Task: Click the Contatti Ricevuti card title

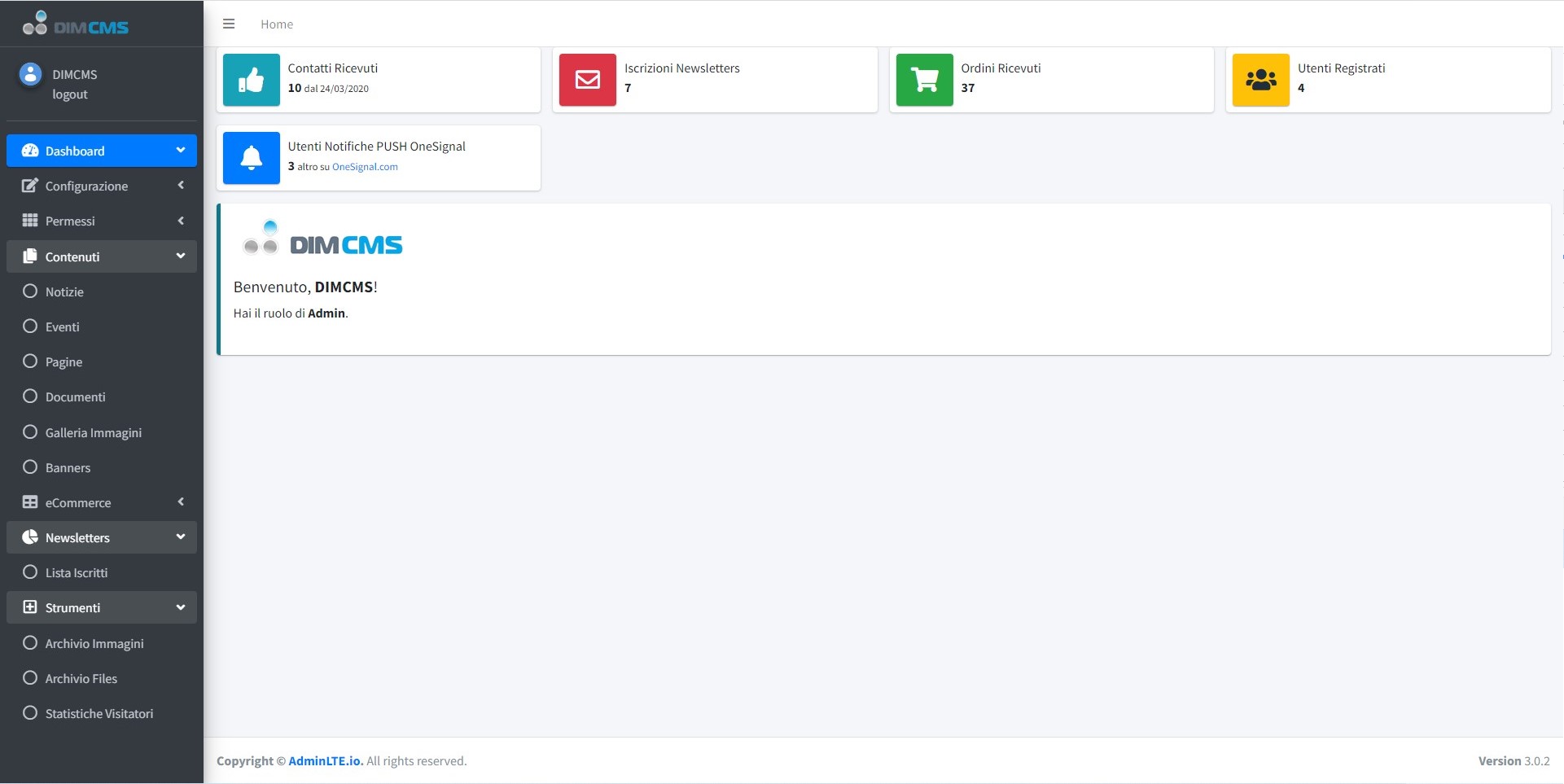Action: coord(333,68)
